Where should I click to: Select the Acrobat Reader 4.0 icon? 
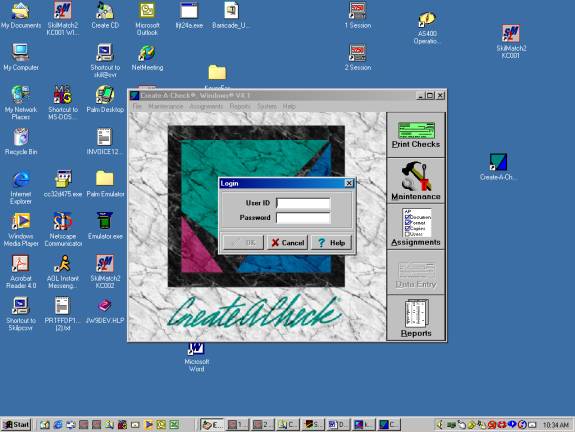21,271
